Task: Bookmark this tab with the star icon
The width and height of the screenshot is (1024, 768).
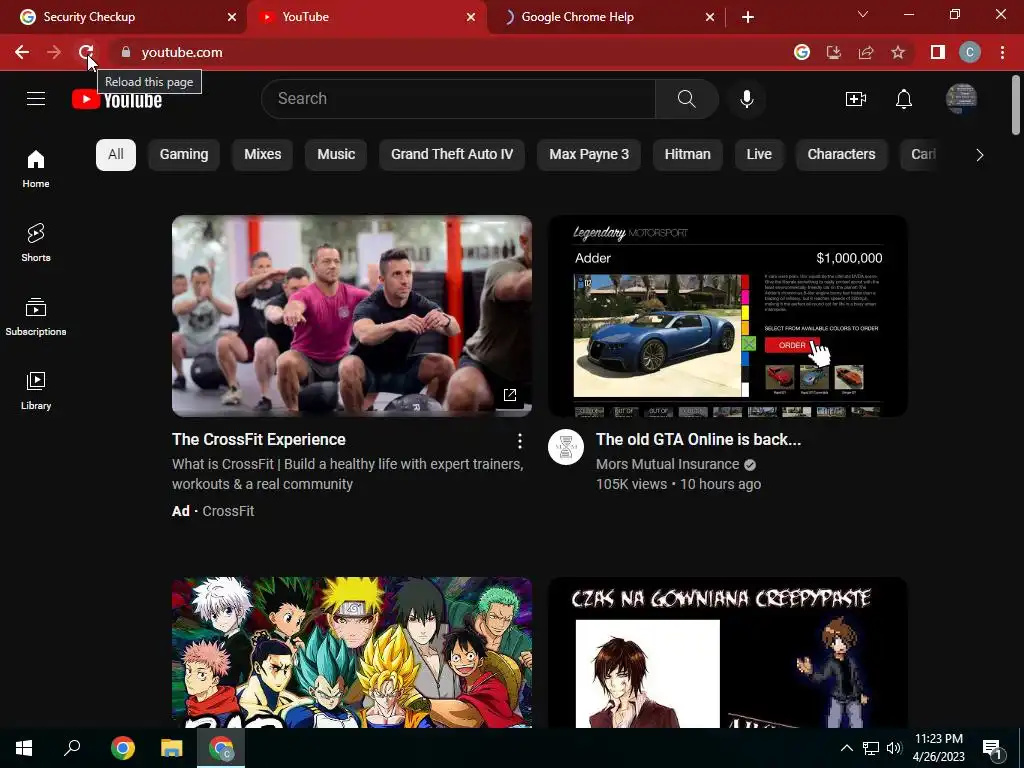Action: (898, 52)
